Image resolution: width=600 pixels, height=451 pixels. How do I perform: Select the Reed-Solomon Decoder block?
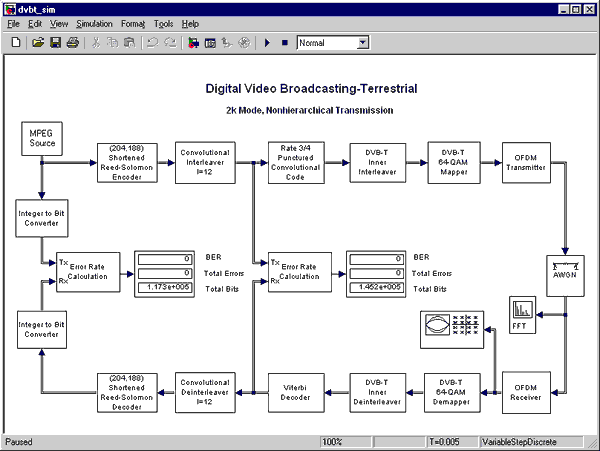pos(127,392)
